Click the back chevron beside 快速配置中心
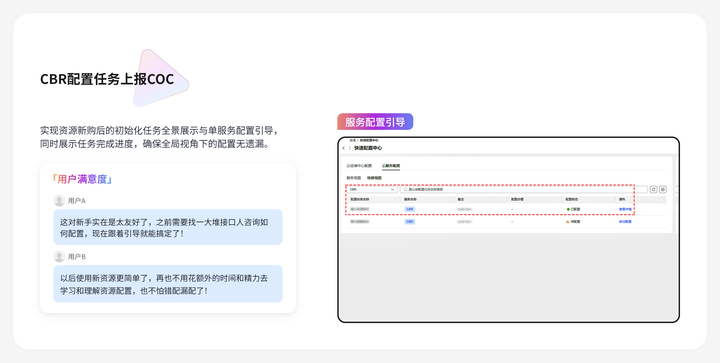 pos(344,148)
